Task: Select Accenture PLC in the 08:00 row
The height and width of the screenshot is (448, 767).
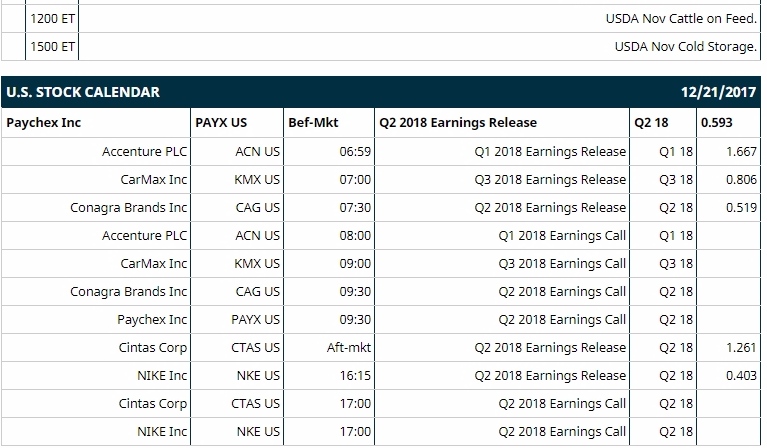Action: point(144,235)
